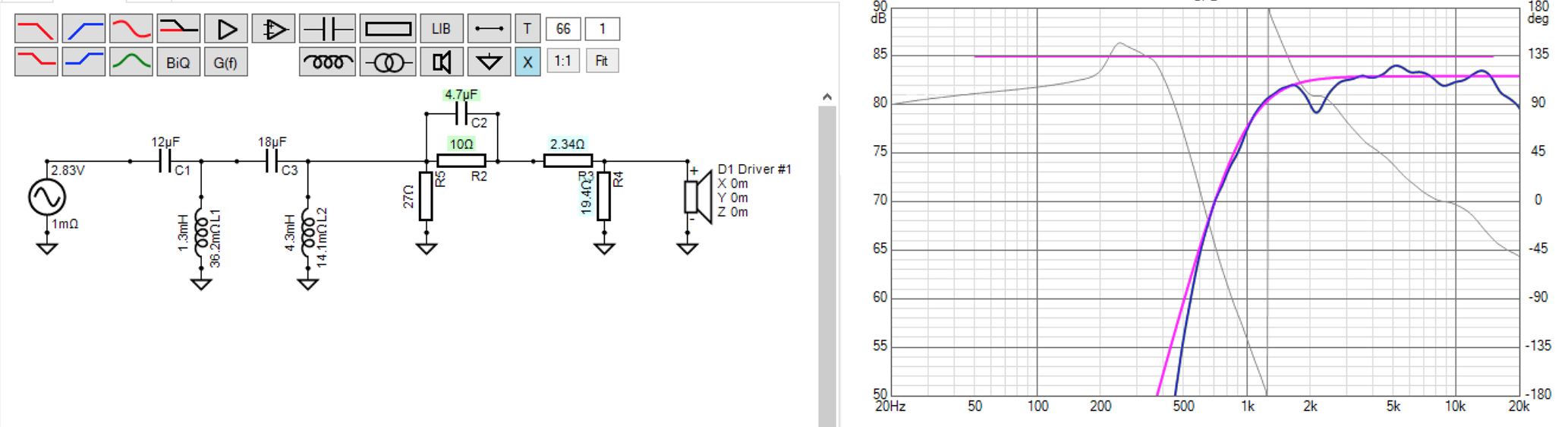
Task: Click the 27Ω value label
Action: pyautogui.click(x=408, y=197)
